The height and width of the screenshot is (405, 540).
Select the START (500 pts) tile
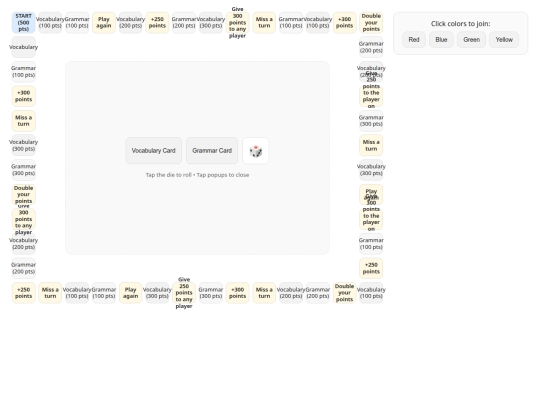23,23
